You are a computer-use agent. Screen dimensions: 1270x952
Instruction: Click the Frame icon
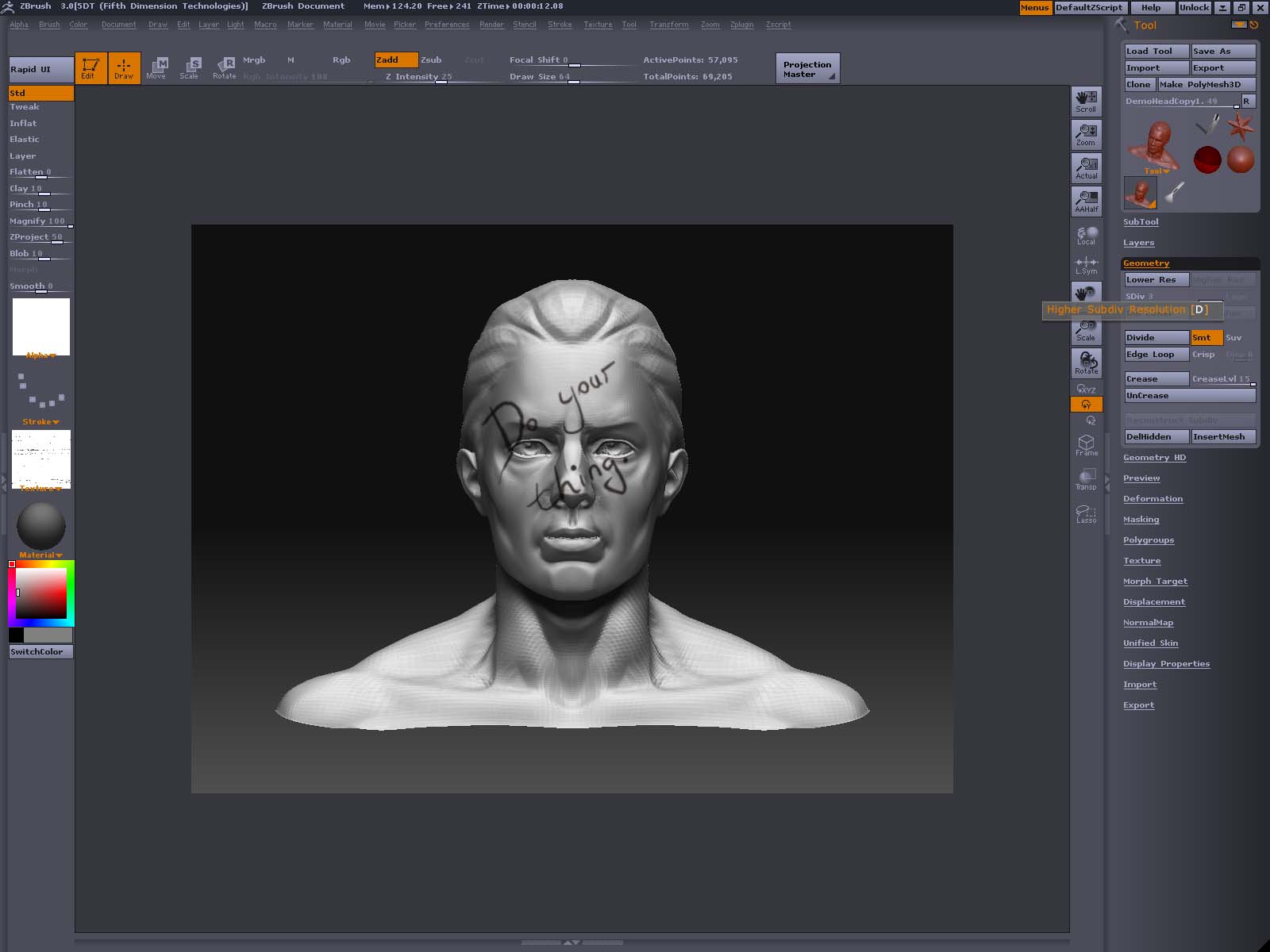tap(1086, 445)
